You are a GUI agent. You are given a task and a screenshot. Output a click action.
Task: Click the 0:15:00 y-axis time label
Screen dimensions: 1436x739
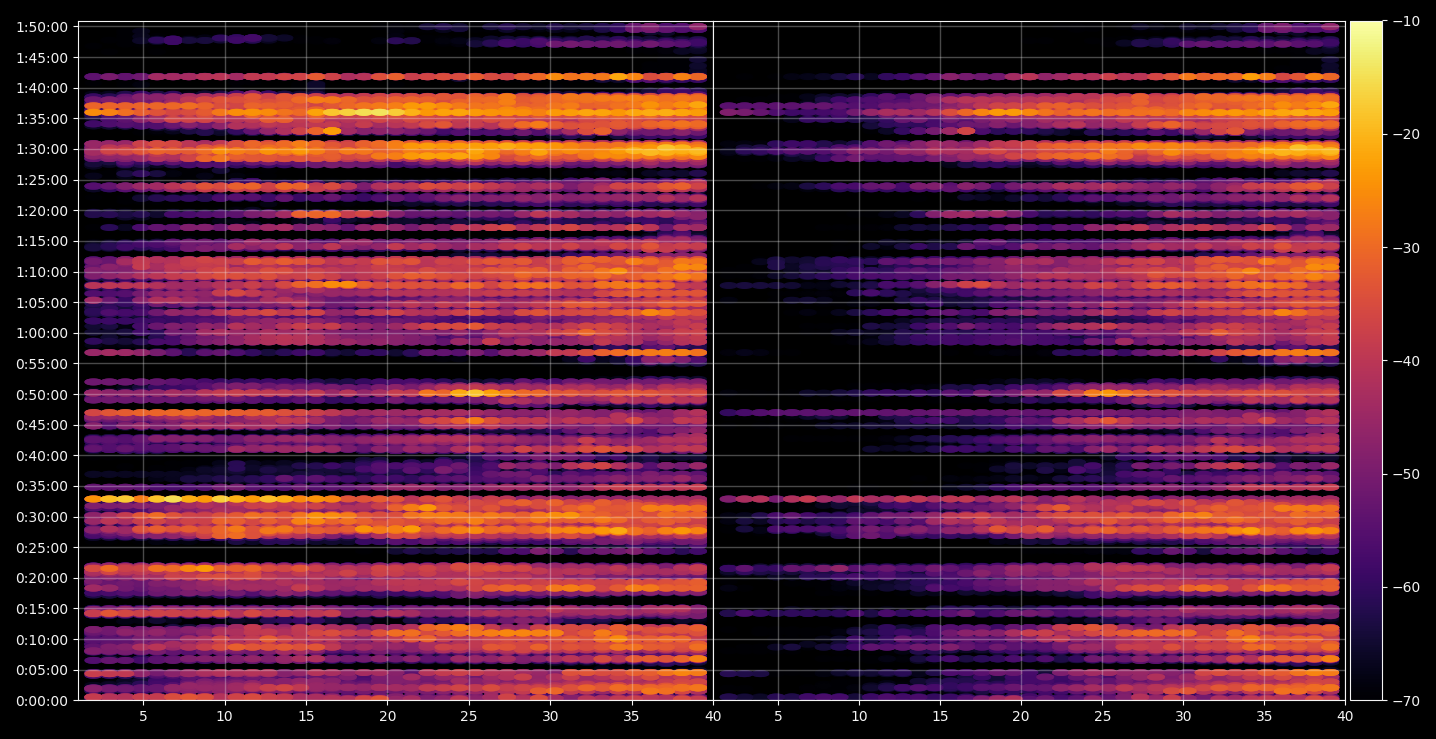42,609
